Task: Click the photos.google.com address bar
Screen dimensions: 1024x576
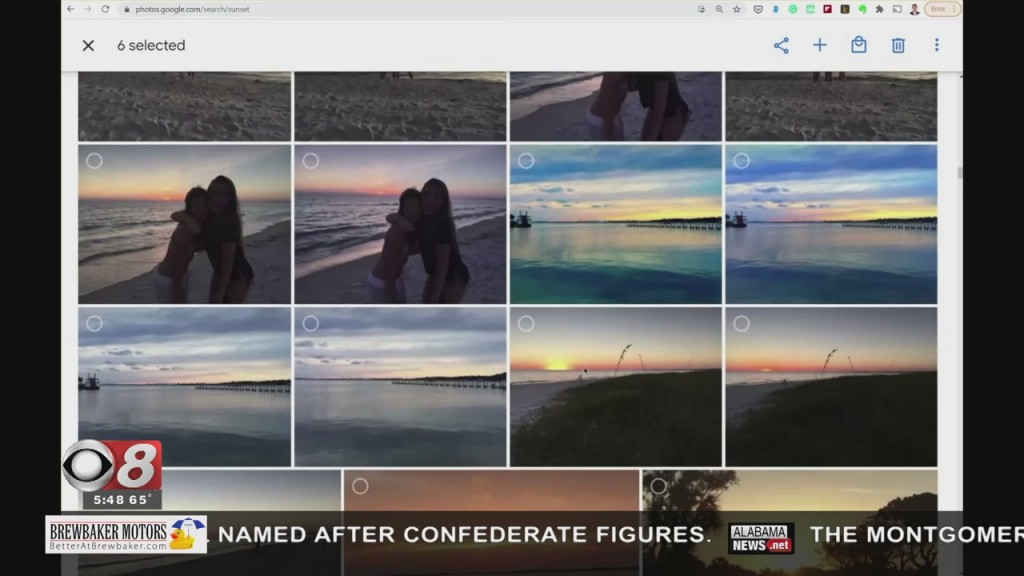Action: [400, 9]
